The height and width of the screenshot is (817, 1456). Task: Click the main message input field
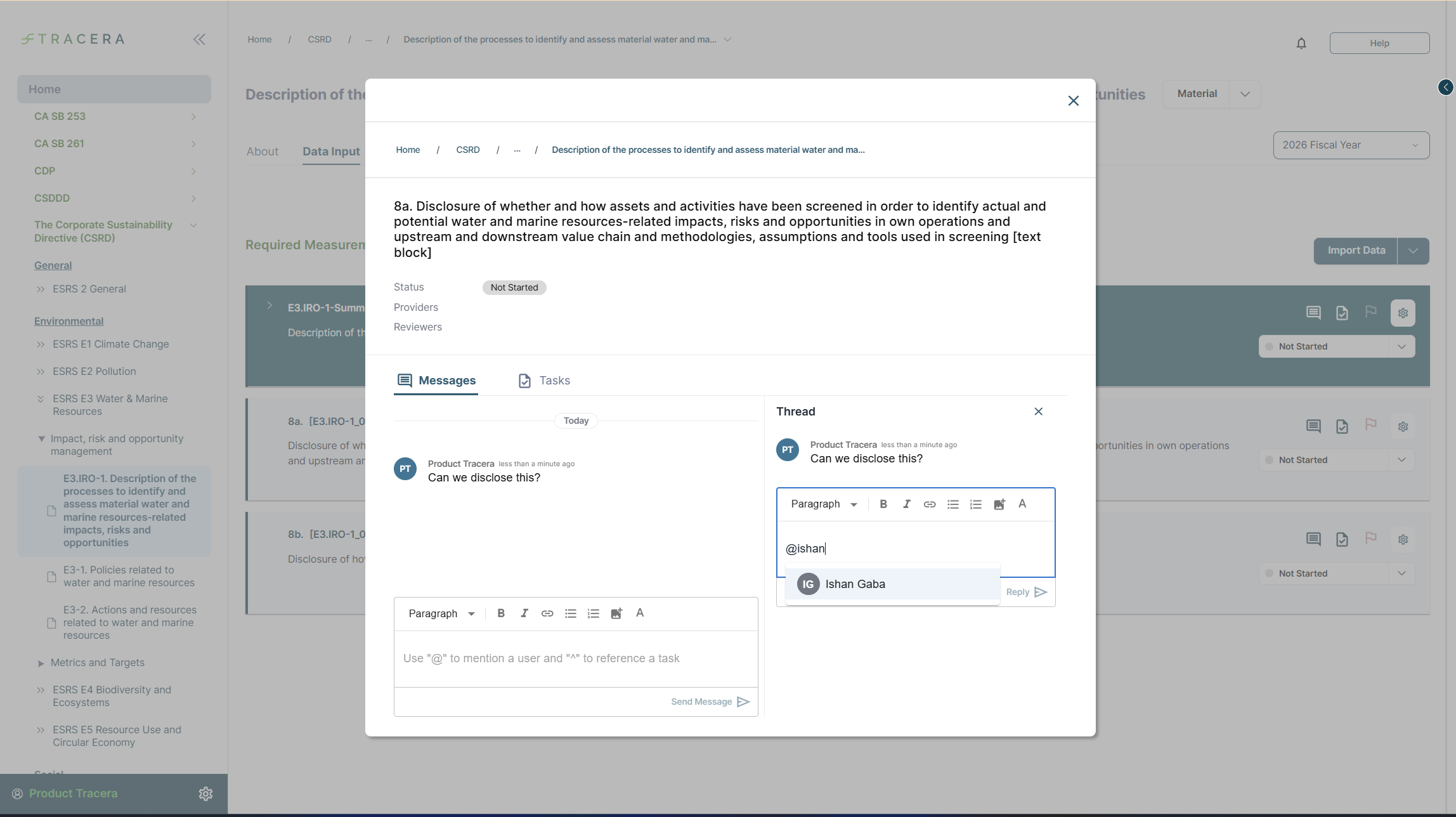[575, 658]
